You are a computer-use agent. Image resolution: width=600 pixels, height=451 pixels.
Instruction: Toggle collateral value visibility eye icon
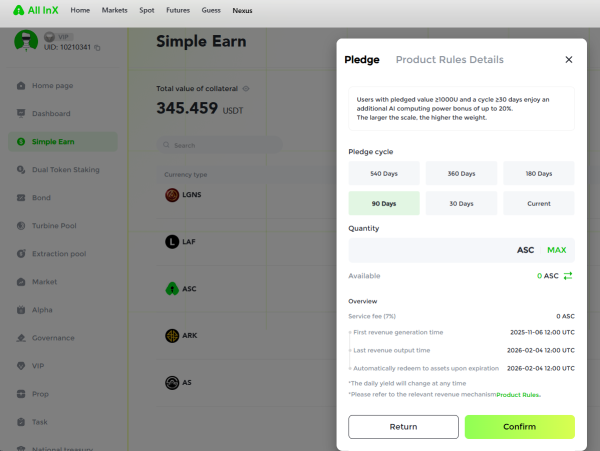tap(245, 88)
